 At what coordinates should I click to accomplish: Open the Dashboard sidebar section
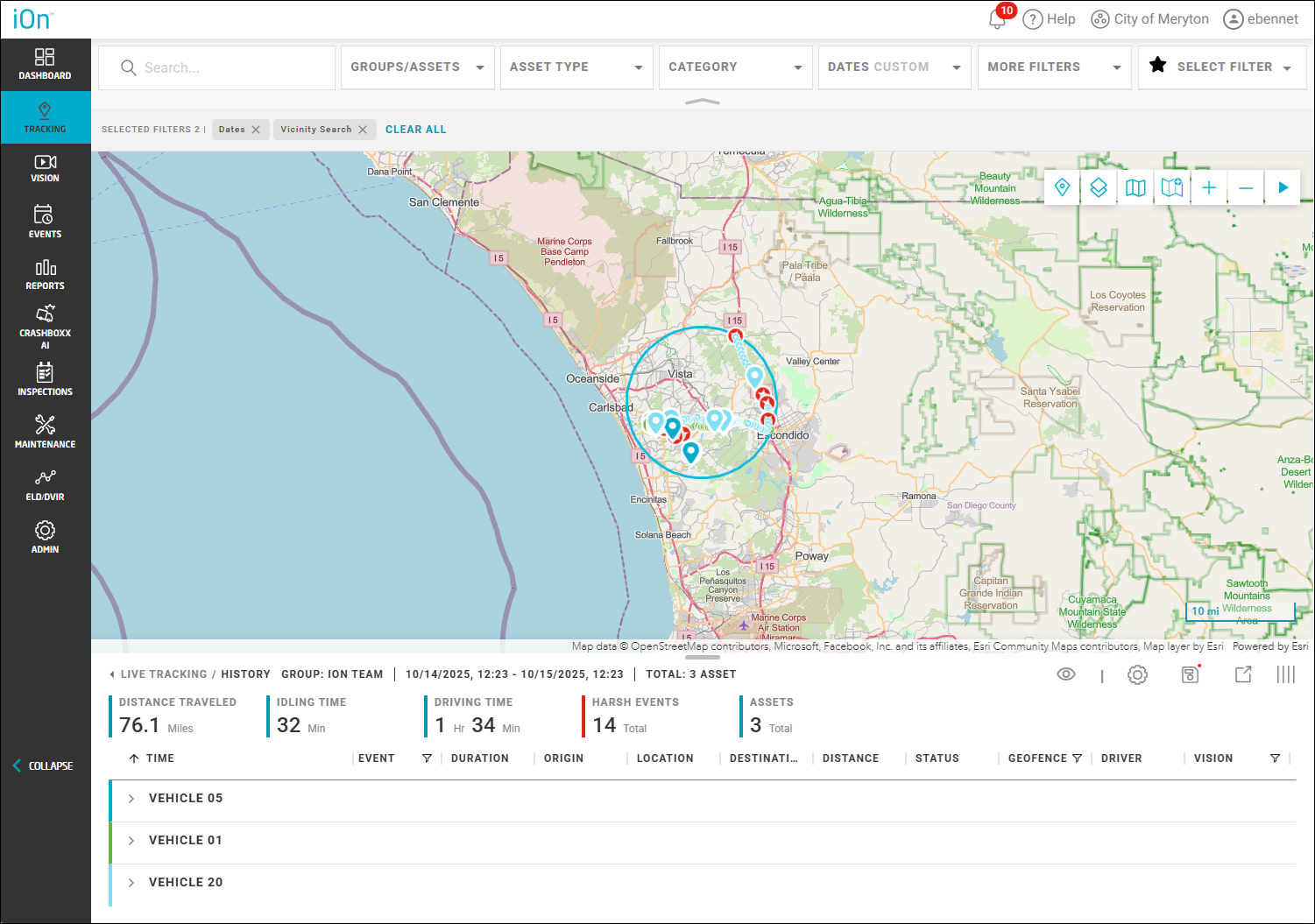(x=45, y=64)
